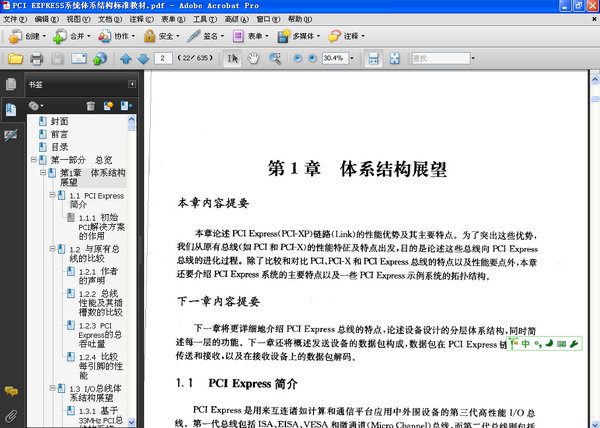Select the 目录 bookmark
This screenshot has width=600, height=428.
point(59,147)
